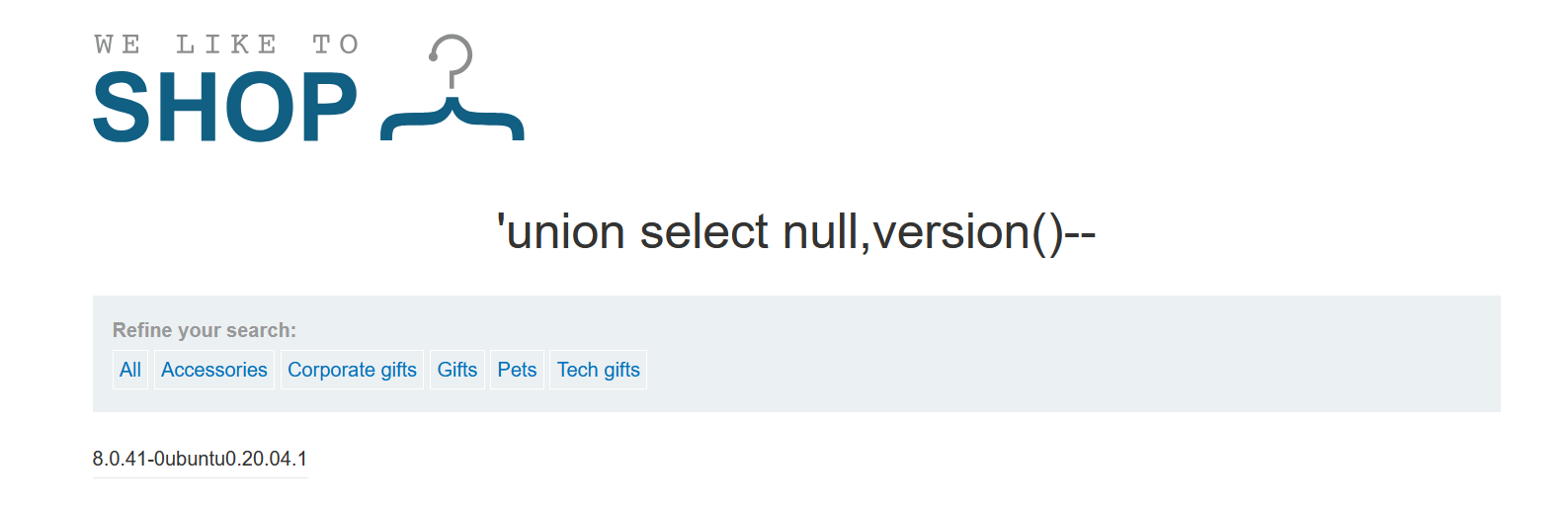The height and width of the screenshot is (512, 1568).
Task: Click the 0ubuntu0.20.04.1 portion of the result
Action: pyautogui.click(x=230, y=459)
